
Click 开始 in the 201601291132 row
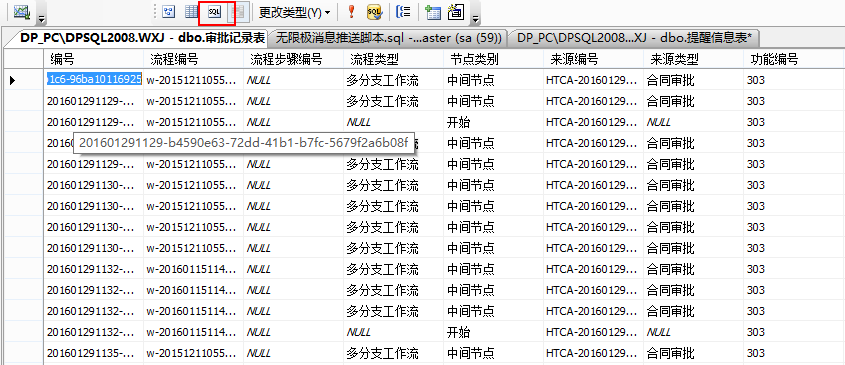pos(458,332)
